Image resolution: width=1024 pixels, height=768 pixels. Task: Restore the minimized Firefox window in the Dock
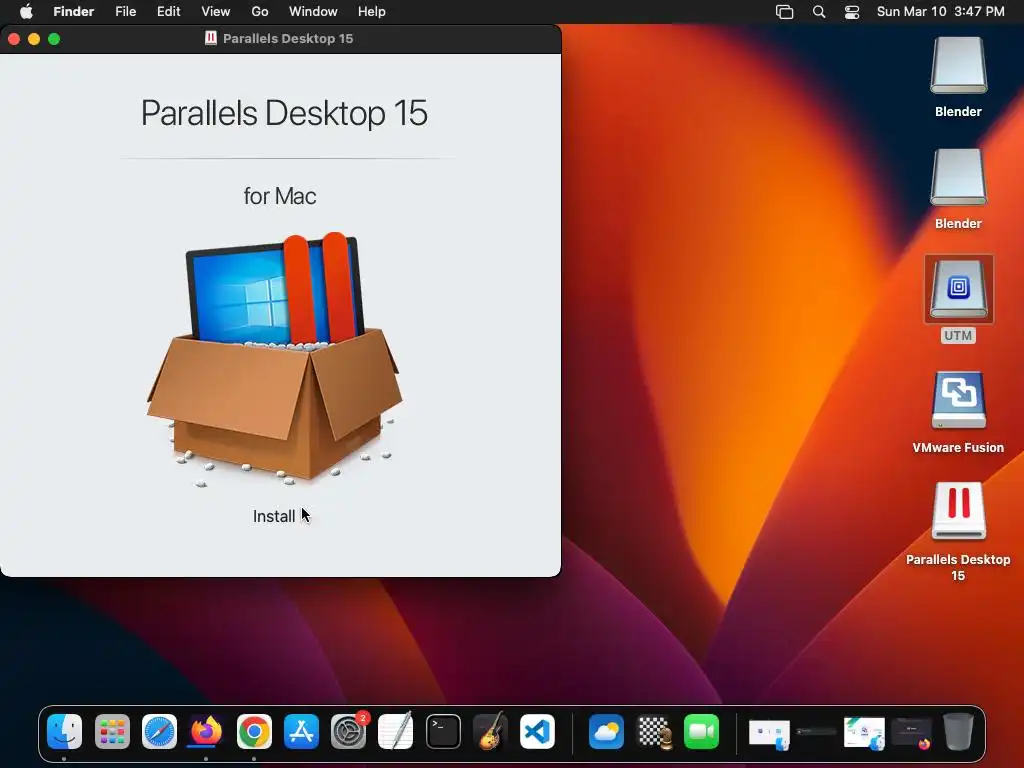(x=912, y=733)
